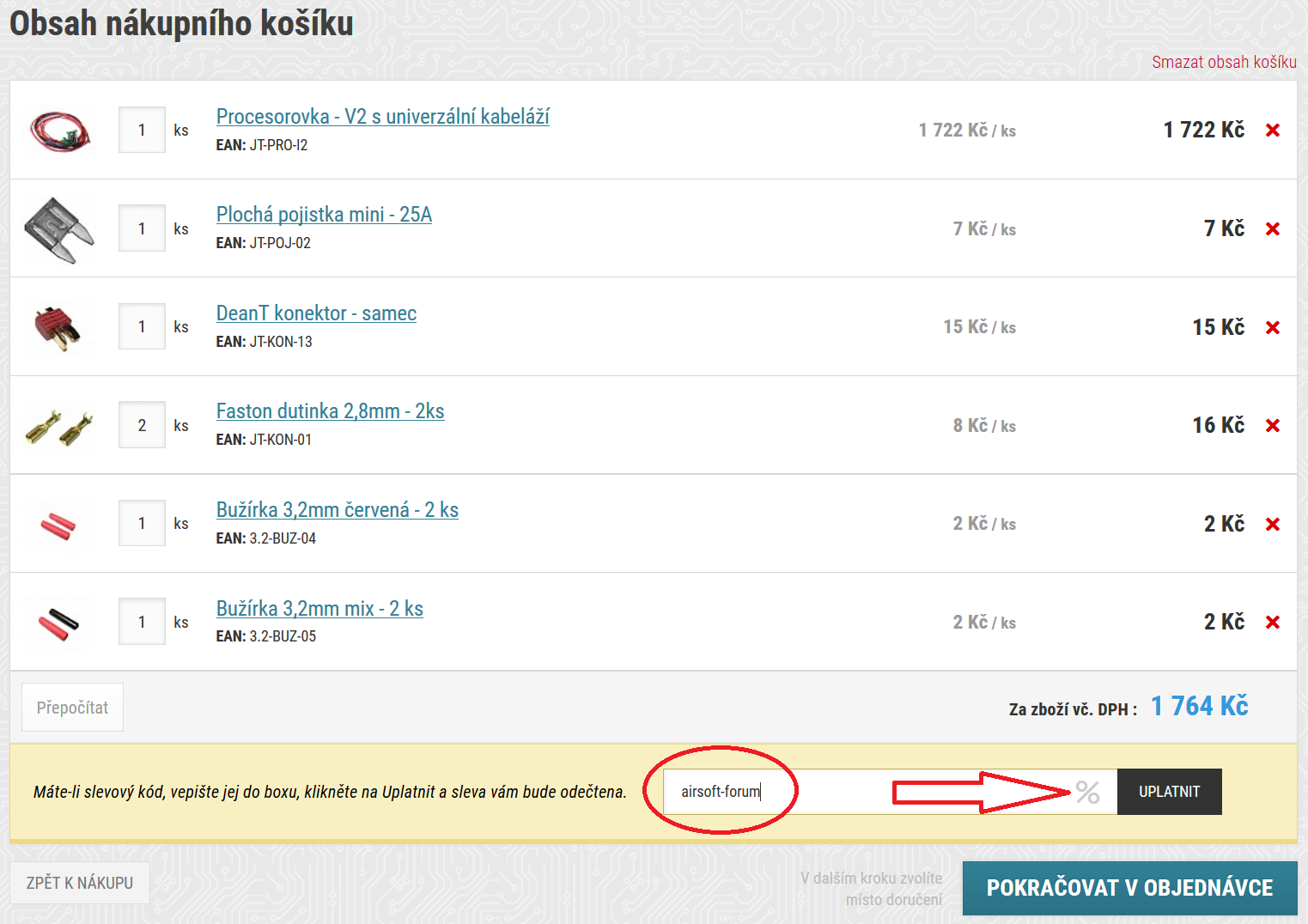The image size is (1308, 924).
Task: Click the percent icon in discount field
Action: (x=1087, y=792)
